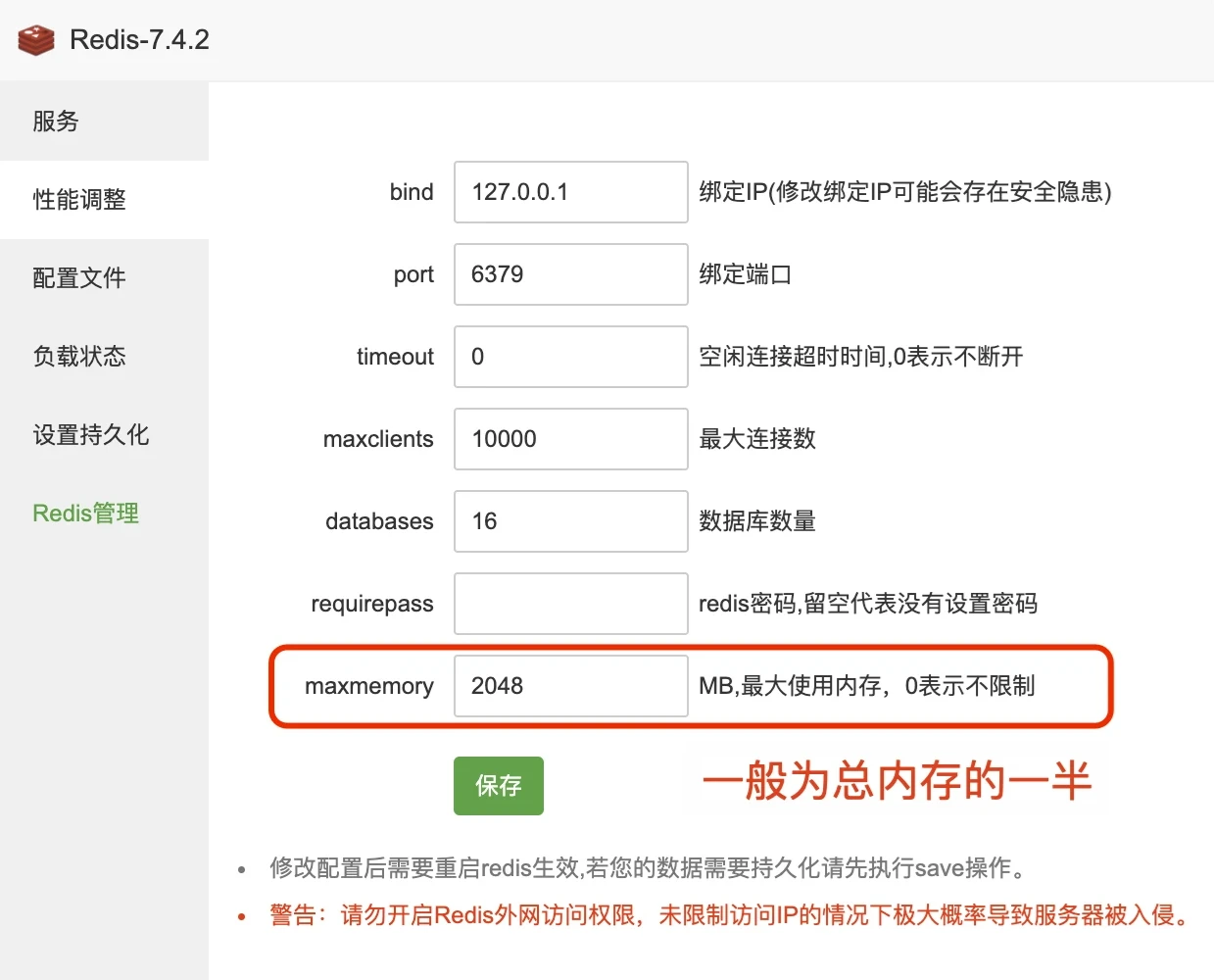Screen dimensions: 1214x980
Task: Click the maxmemory input field
Action: pos(570,686)
